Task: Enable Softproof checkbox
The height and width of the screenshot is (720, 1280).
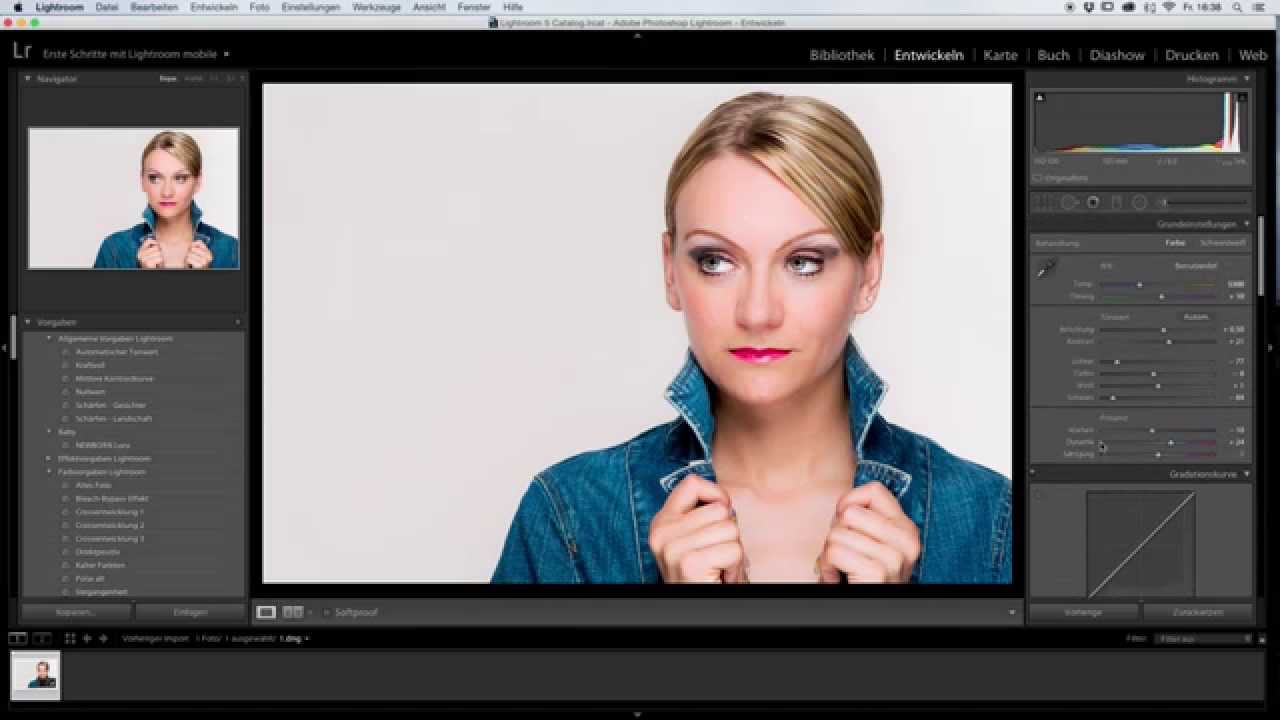Action: pos(327,612)
